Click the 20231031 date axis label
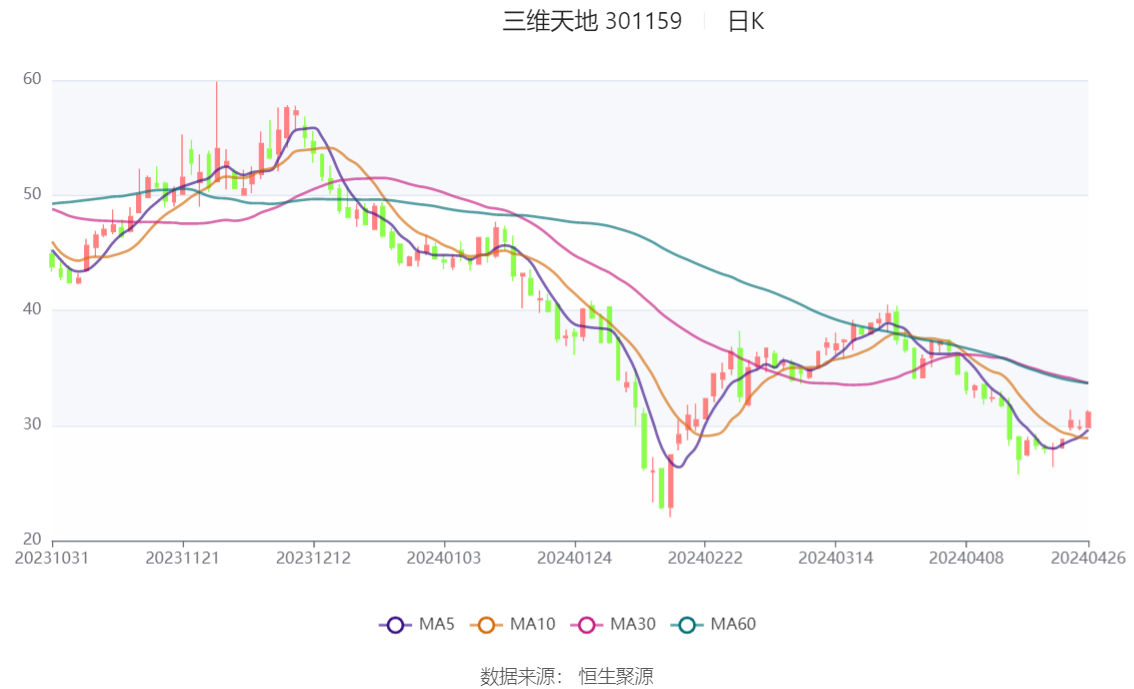Image resolution: width=1134 pixels, height=689 pixels. click(51, 558)
